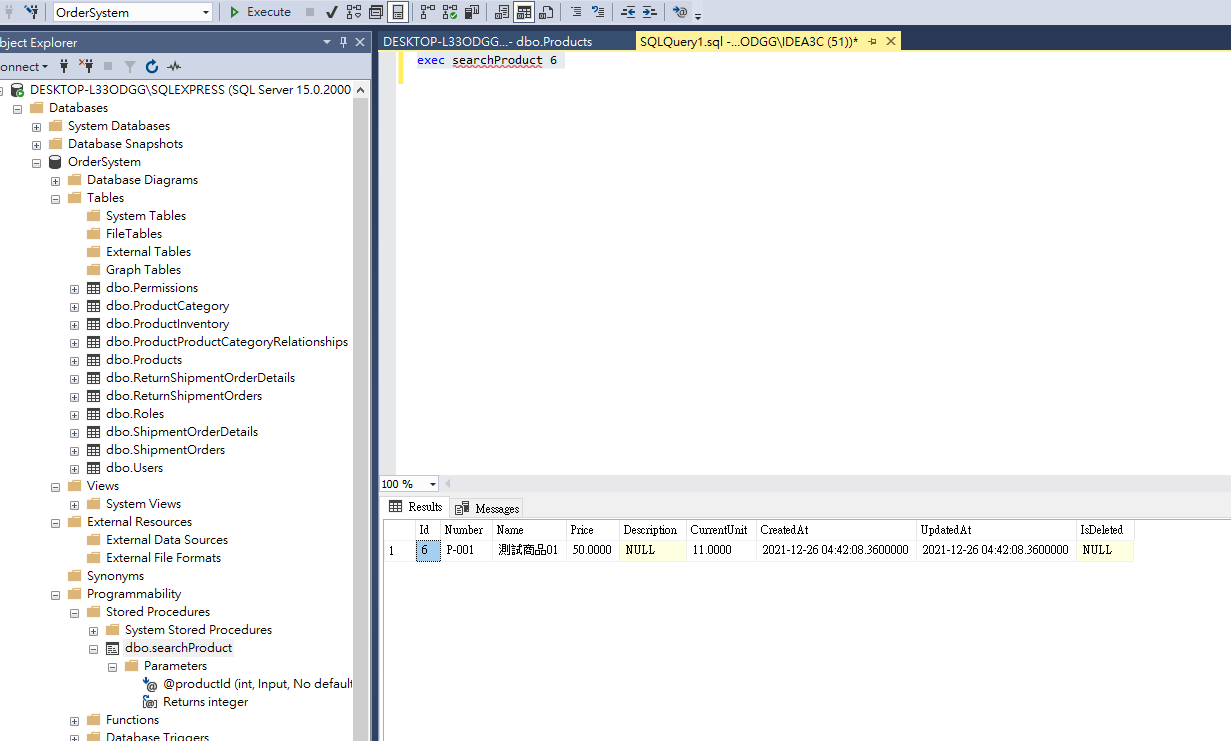Screen dimensions: 1231x741
Task: Unpin the Object Explorer panel
Action: point(343,42)
